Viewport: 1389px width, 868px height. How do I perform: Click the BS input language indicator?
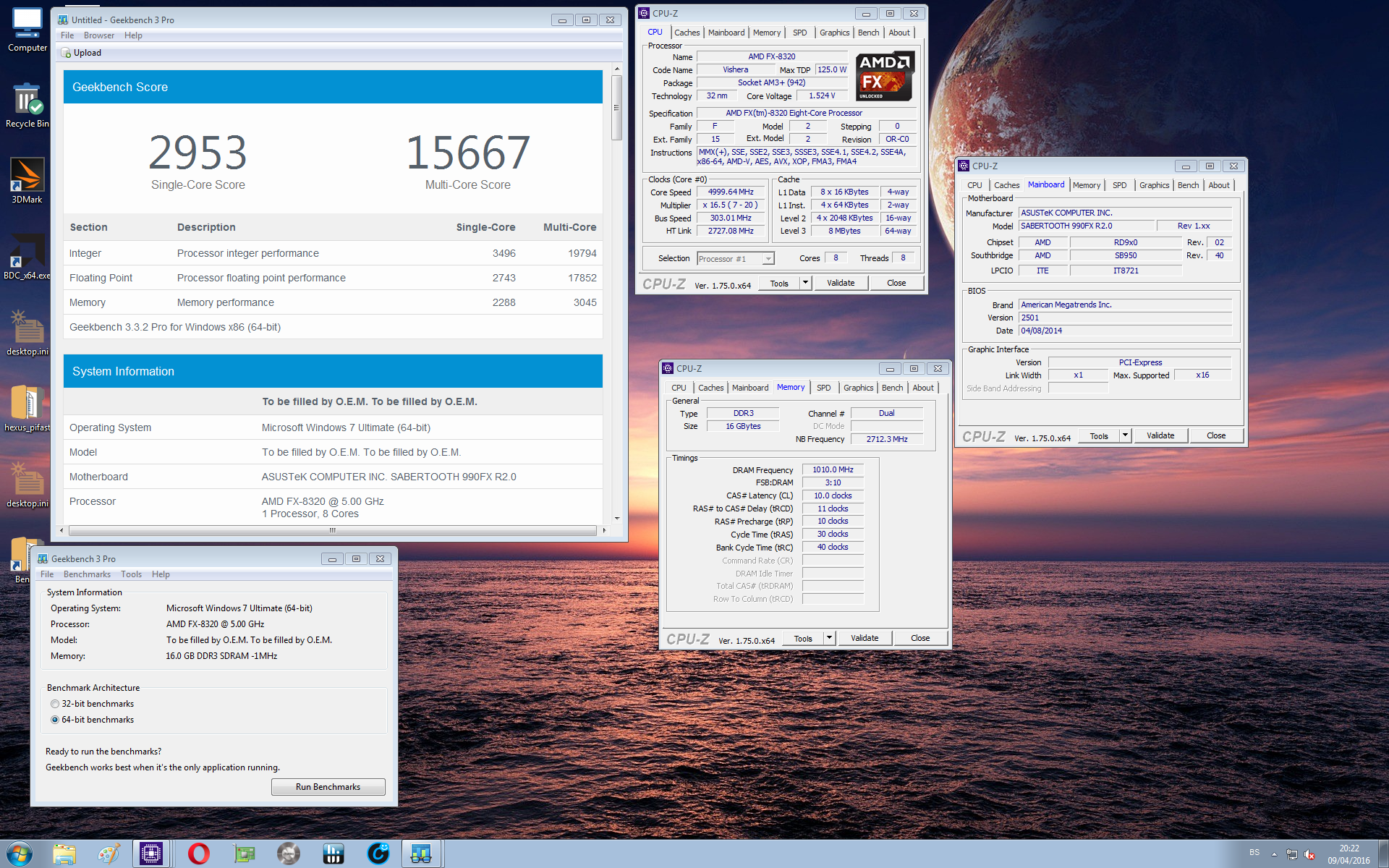click(x=1254, y=852)
